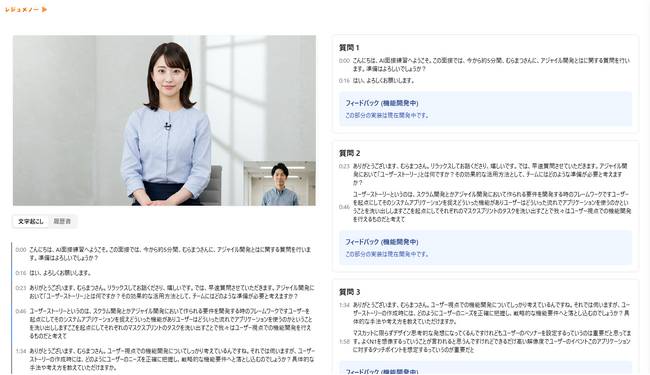
Task: Jump to 0:23 in the left transcript
Action: point(21,288)
